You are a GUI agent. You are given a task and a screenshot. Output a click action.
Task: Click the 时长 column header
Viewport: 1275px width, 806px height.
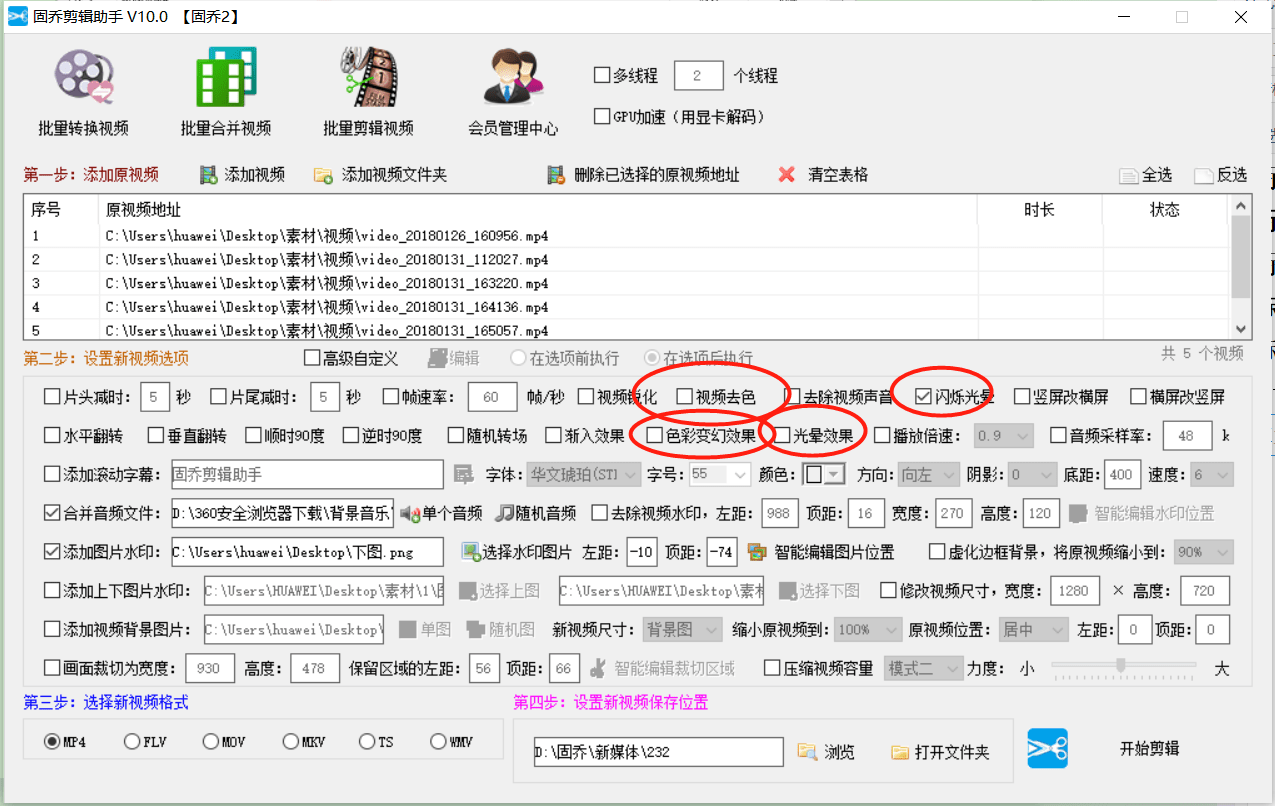click(x=1039, y=209)
